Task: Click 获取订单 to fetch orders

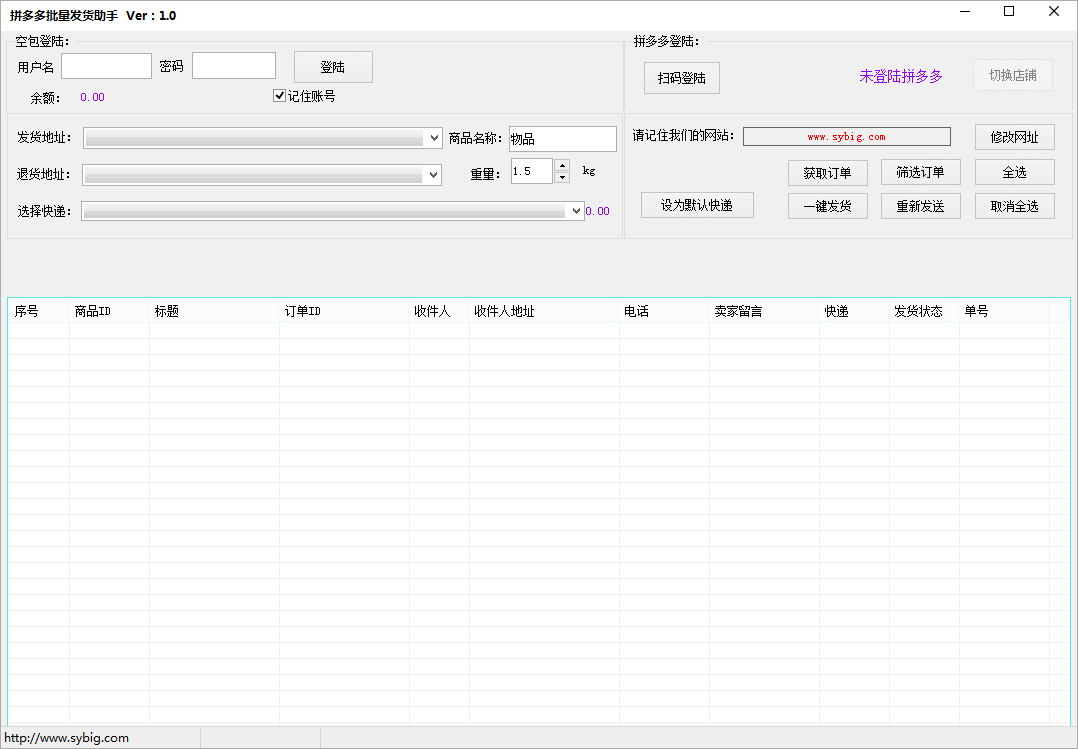Action: (x=827, y=172)
